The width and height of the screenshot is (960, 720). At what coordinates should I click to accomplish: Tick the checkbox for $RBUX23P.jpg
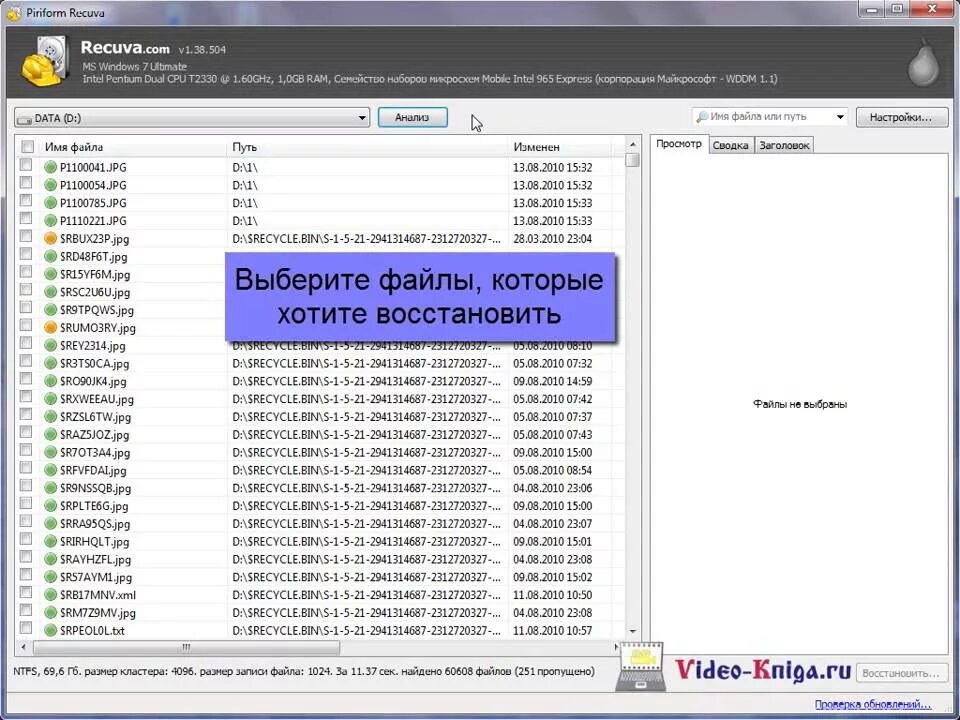[x=26, y=236]
